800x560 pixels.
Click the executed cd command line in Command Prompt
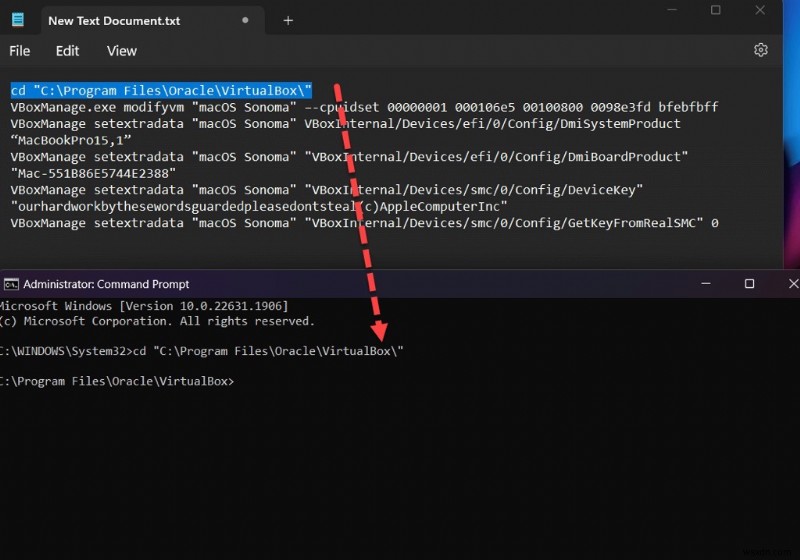[202, 351]
